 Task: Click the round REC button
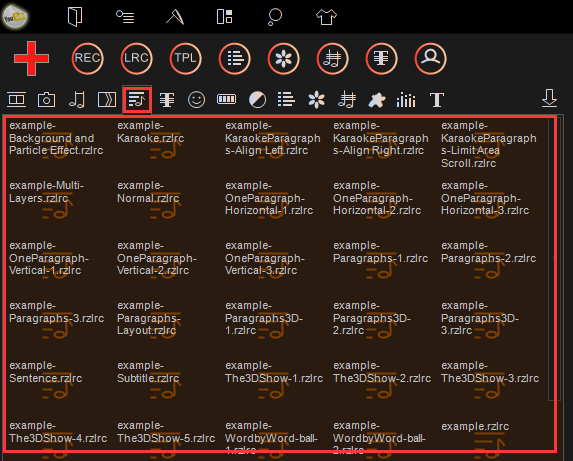(87, 58)
